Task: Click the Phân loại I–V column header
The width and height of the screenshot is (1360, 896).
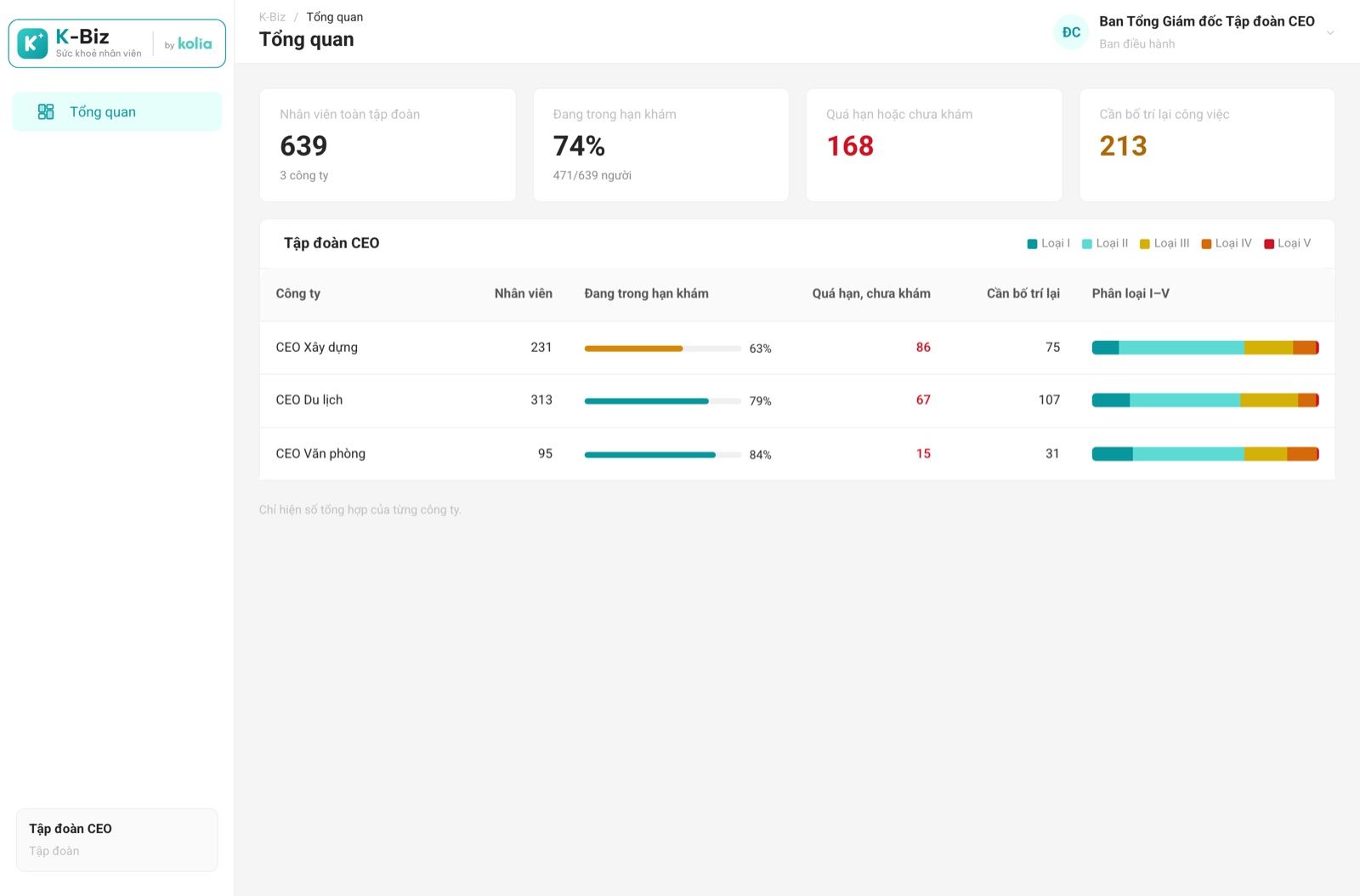Action: 1130,293
